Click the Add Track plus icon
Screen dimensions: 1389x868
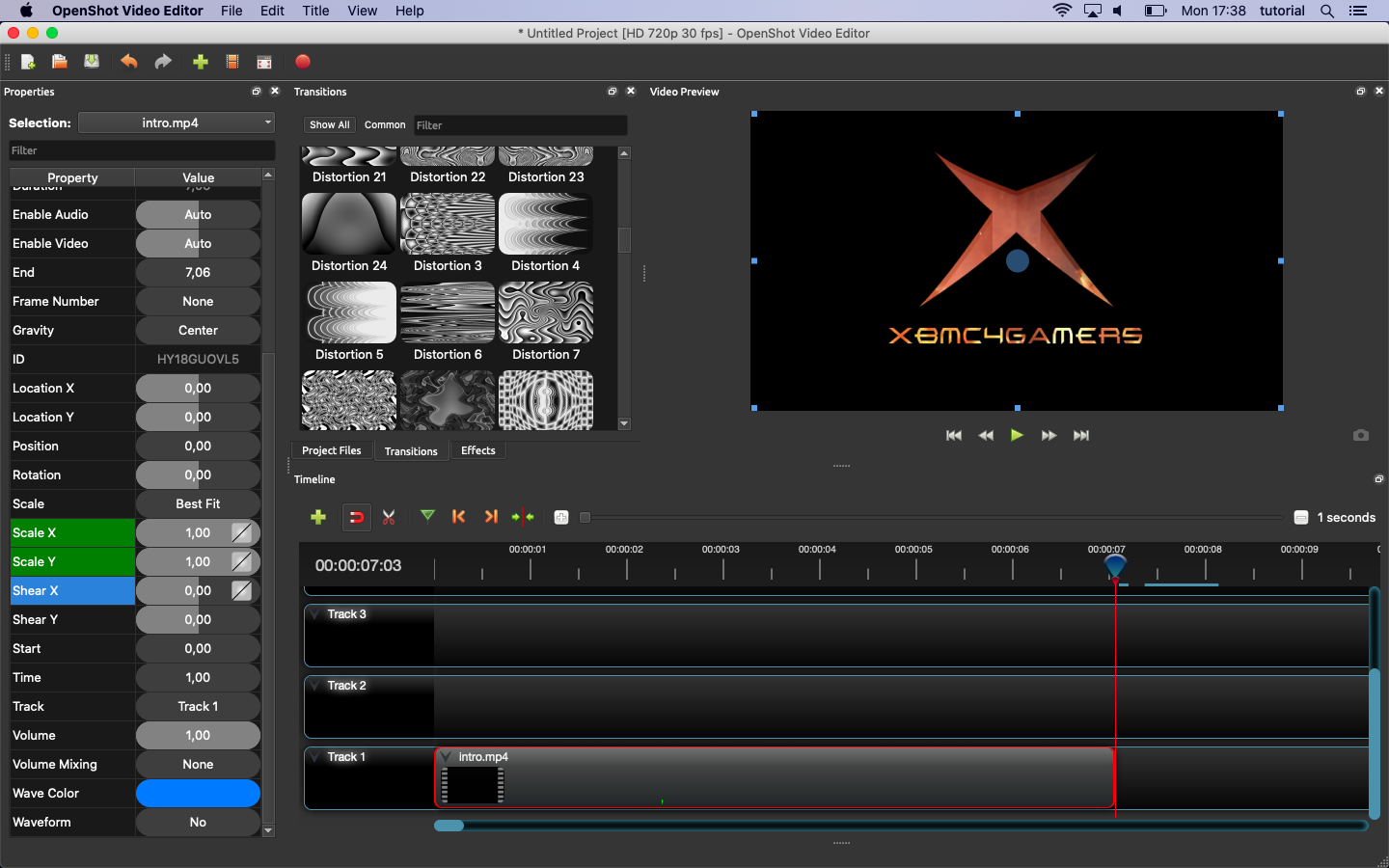click(x=318, y=517)
